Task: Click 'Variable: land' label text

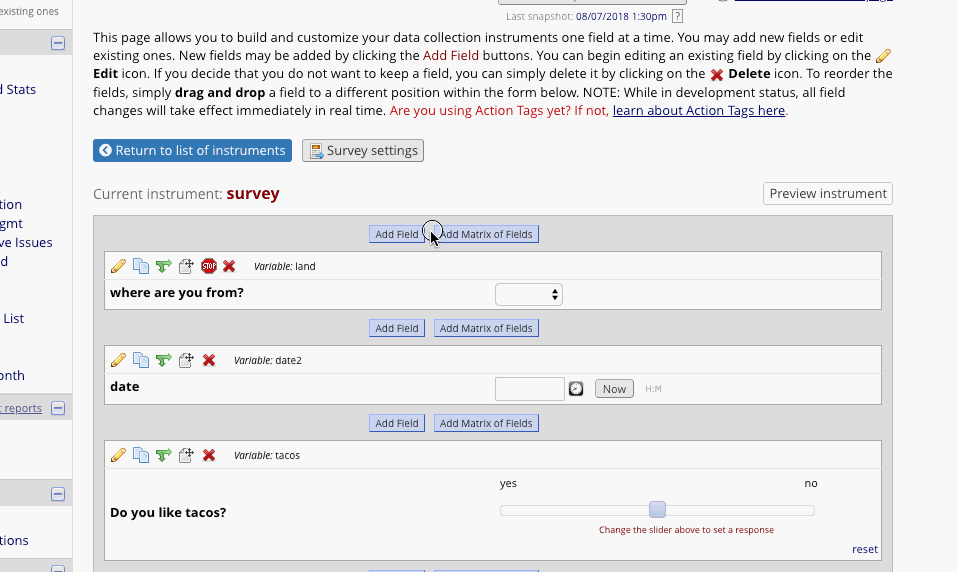Action: (x=285, y=266)
